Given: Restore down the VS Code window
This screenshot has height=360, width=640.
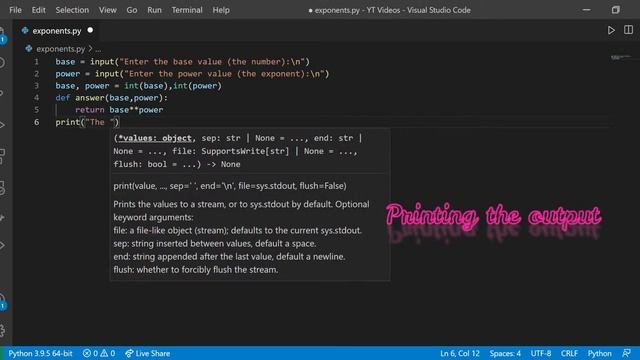Looking at the screenshot, I should (x=616, y=10).
